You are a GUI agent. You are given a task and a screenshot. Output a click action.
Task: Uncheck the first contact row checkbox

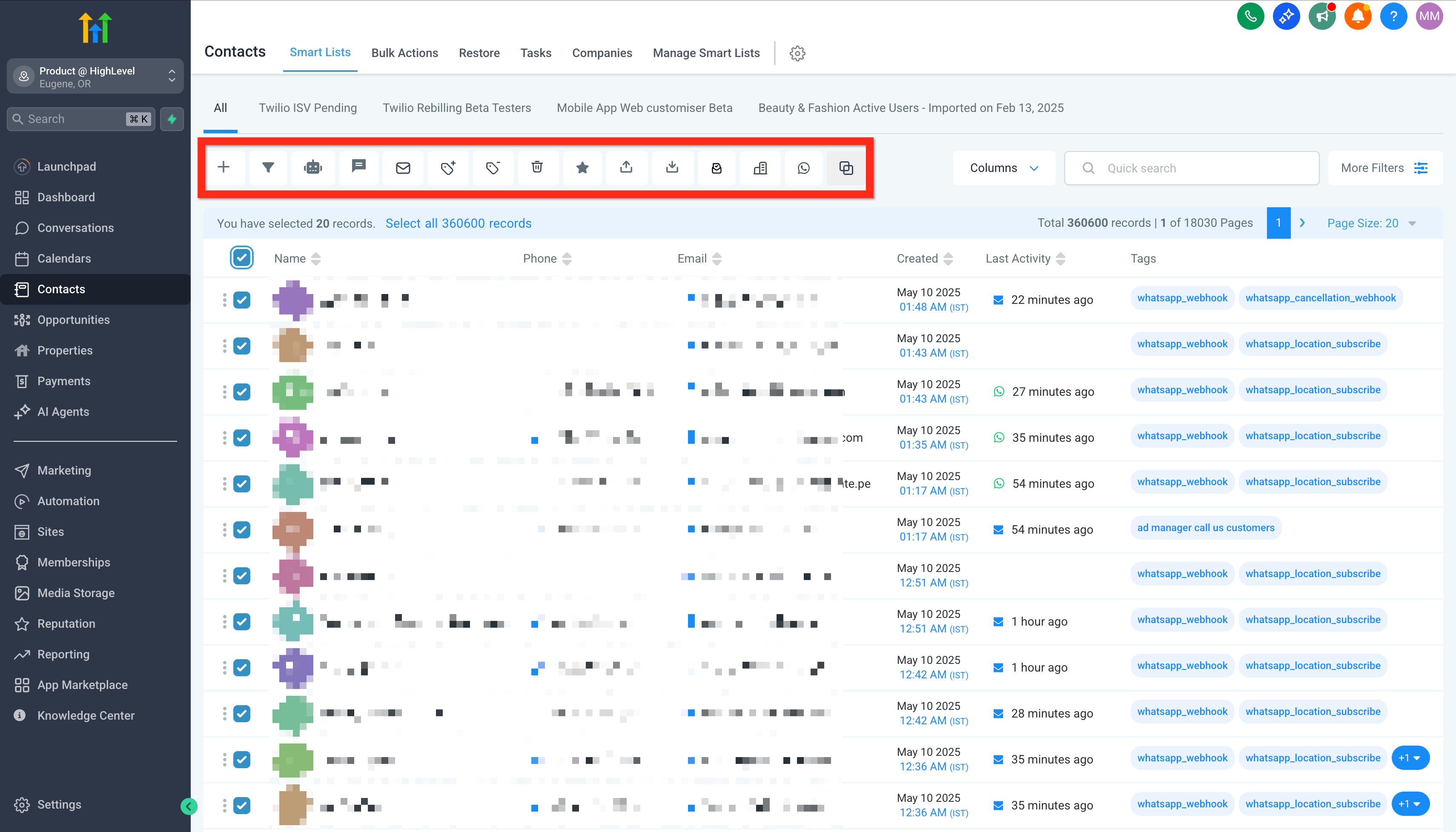(242, 300)
